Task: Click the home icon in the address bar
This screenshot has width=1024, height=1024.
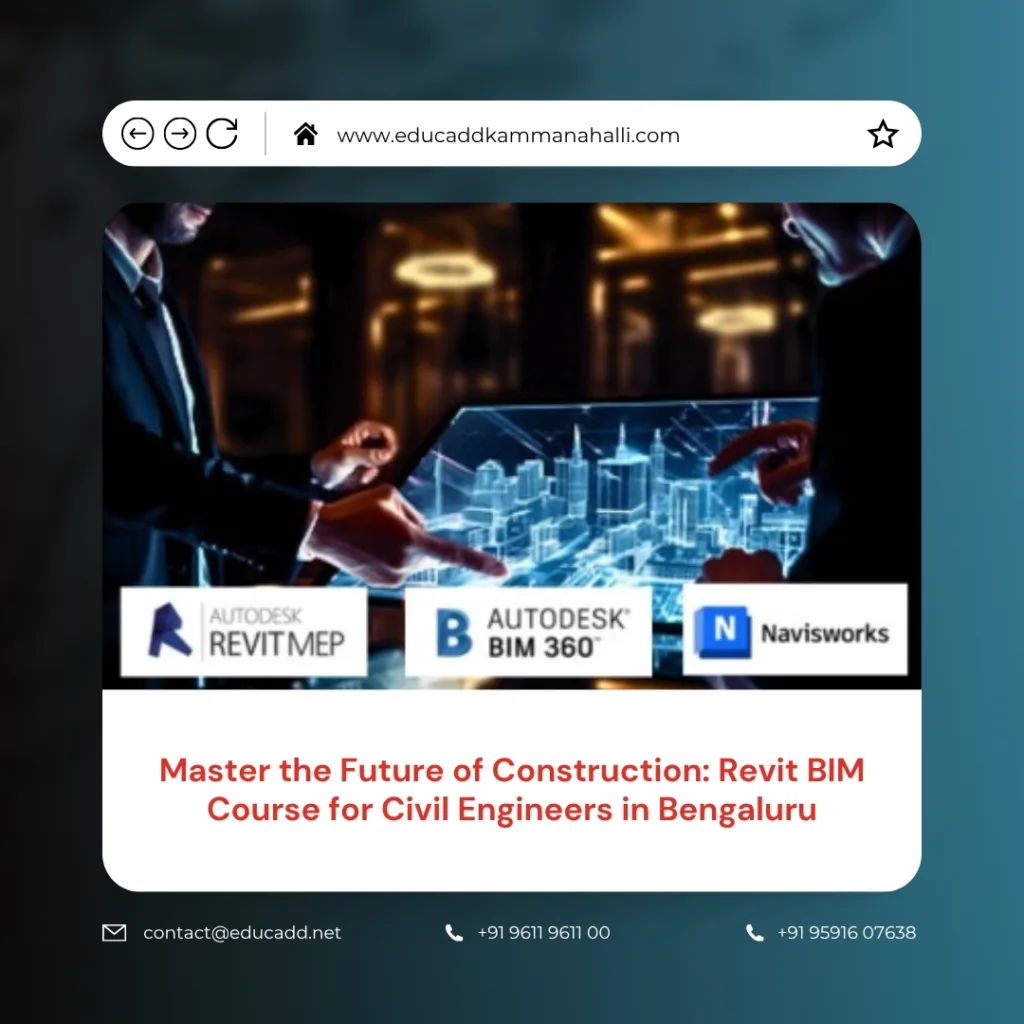Action: [x=306, y=133]
